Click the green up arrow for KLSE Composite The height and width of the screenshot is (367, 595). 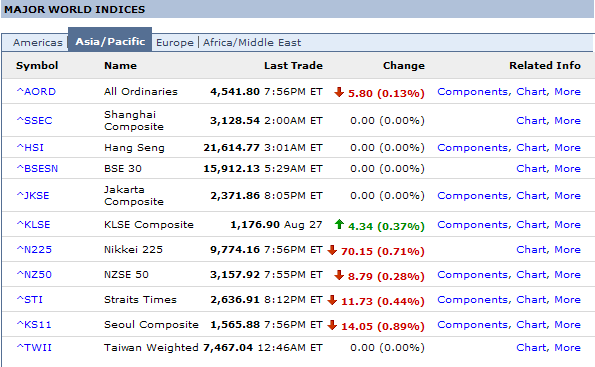339,224
